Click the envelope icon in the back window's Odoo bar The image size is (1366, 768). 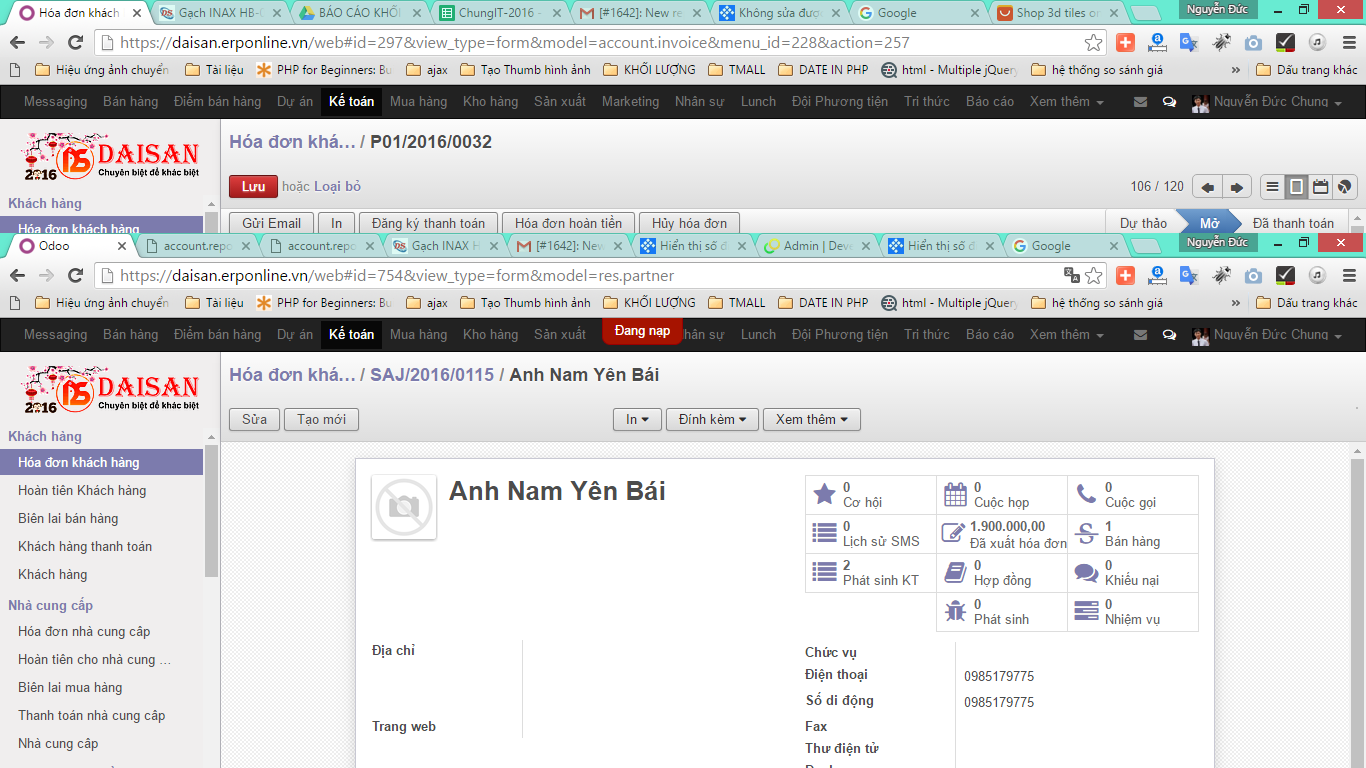1140,102
